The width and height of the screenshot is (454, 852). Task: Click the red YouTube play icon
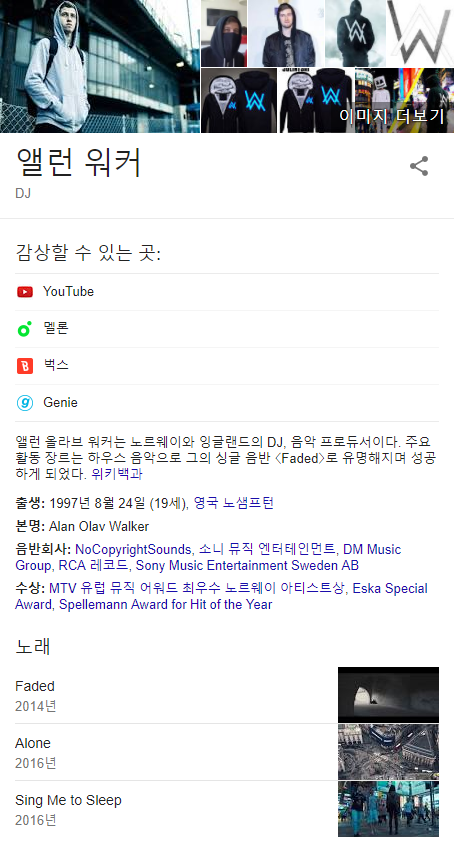pos(25,292)
